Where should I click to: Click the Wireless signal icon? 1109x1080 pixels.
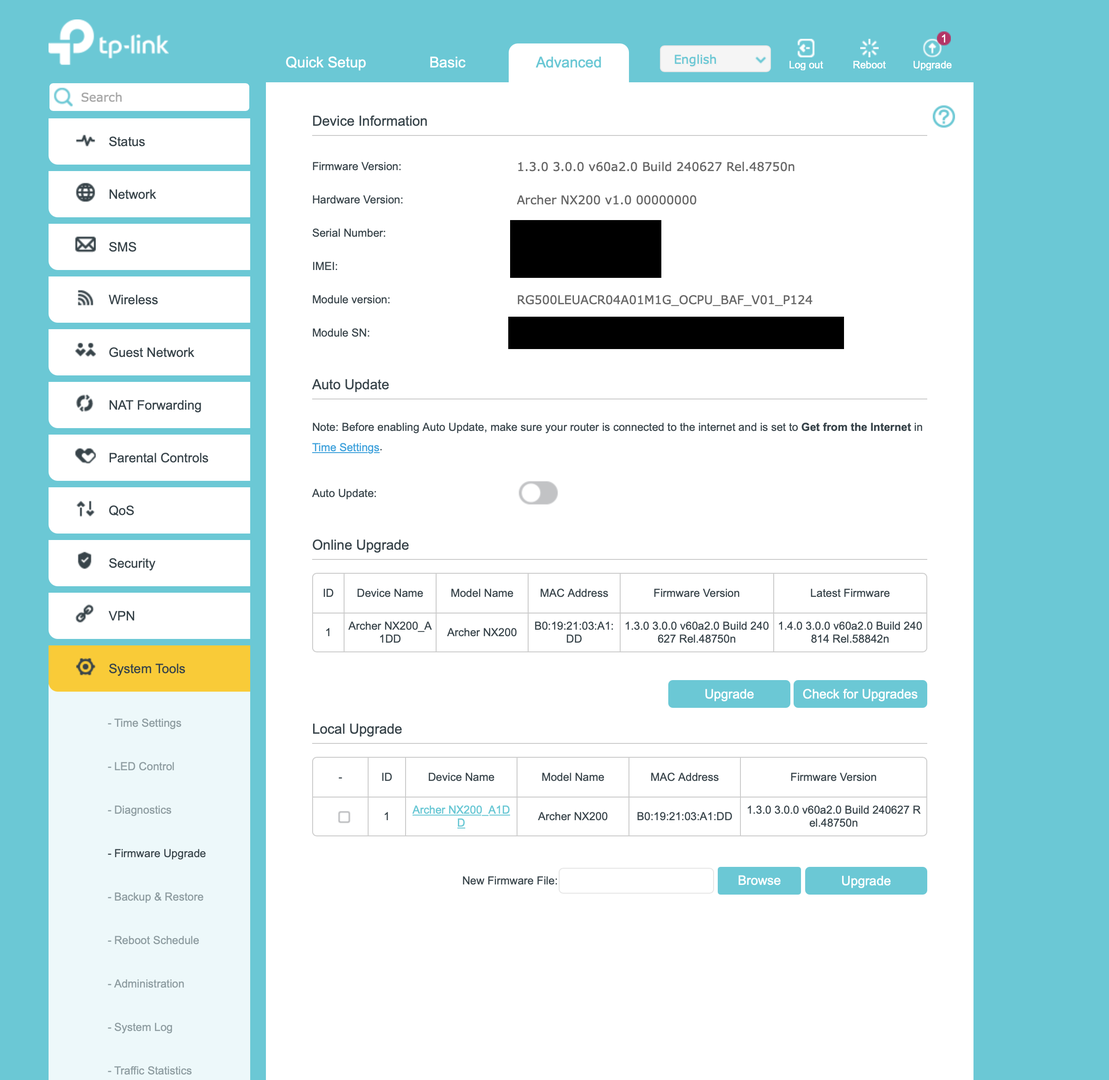(86, 298)
